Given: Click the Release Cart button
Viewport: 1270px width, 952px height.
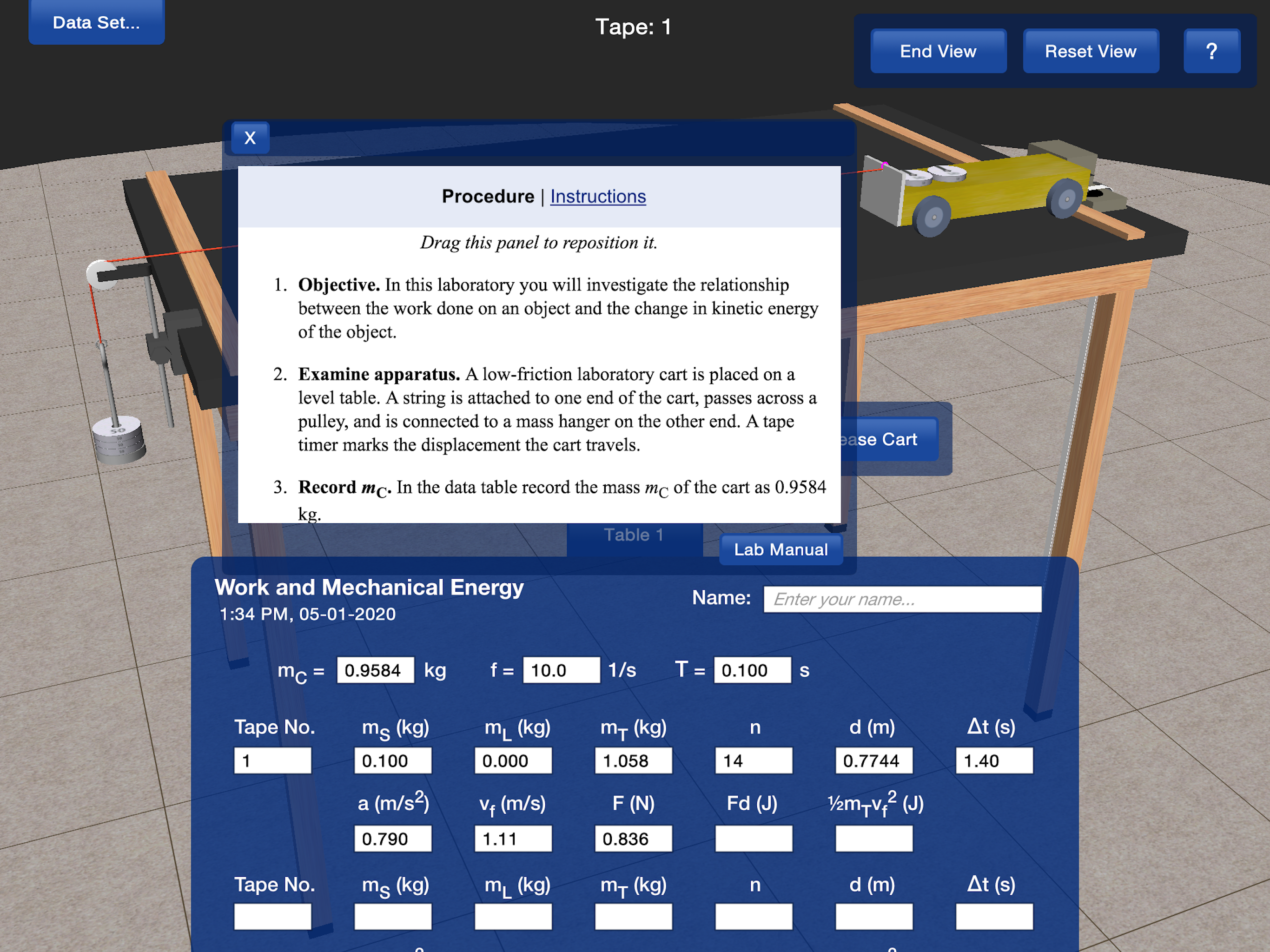Looking at the screenshot, I should coord(889,439).
